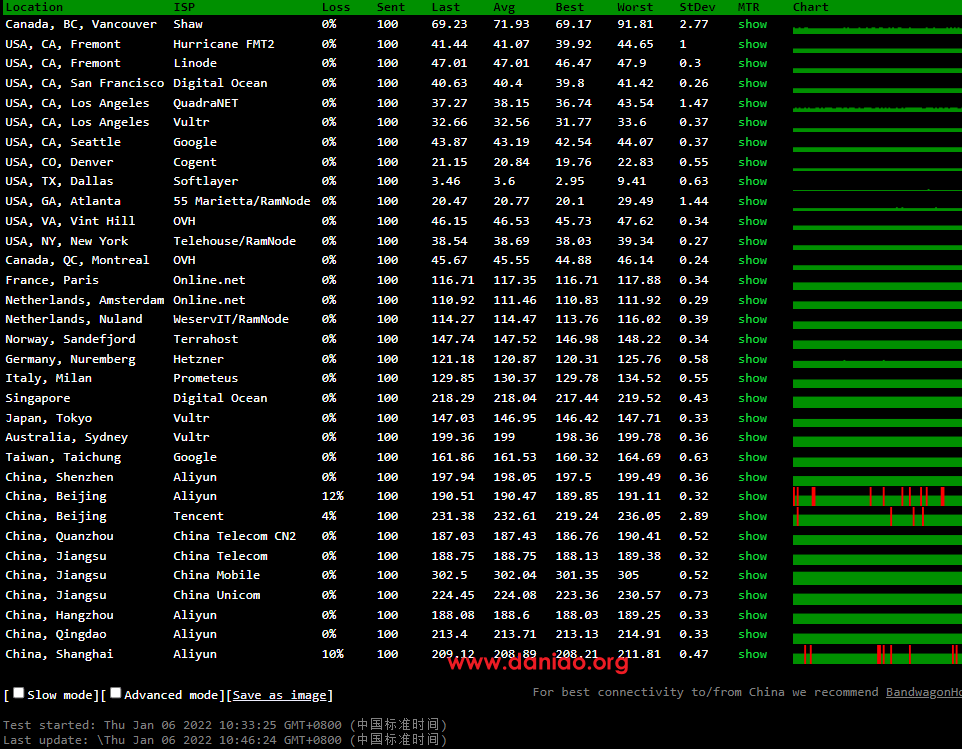Show MTR for Nuremberg Hetzner
The height and width of the screenshot is (749, 962).
pos(752,359)
